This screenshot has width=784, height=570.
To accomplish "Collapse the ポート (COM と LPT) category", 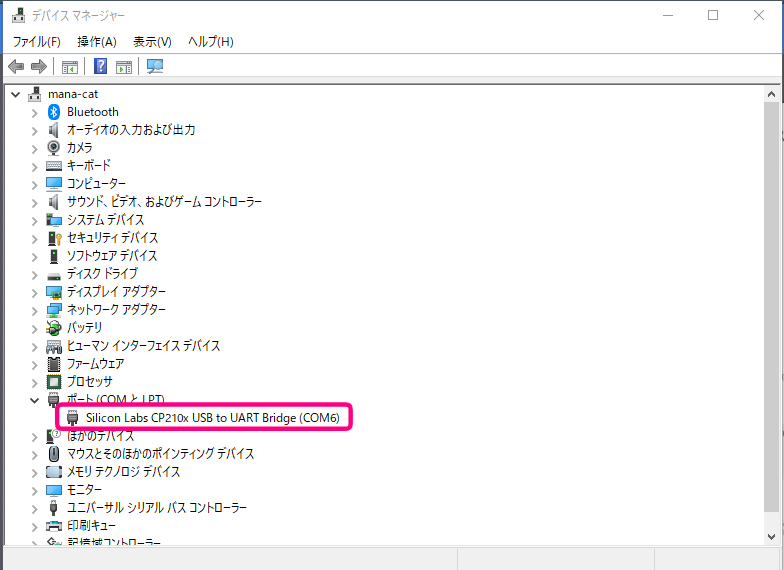I will pyautogui.click(x=34, y=400).
